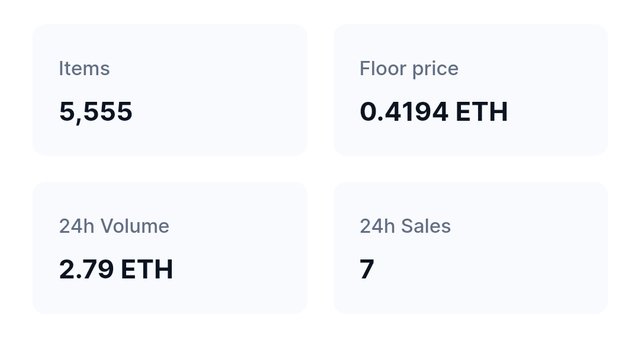Select the 2.79 number in 24h Volume
This screenshot has width=640, height=360.
[x=87, y=269]
